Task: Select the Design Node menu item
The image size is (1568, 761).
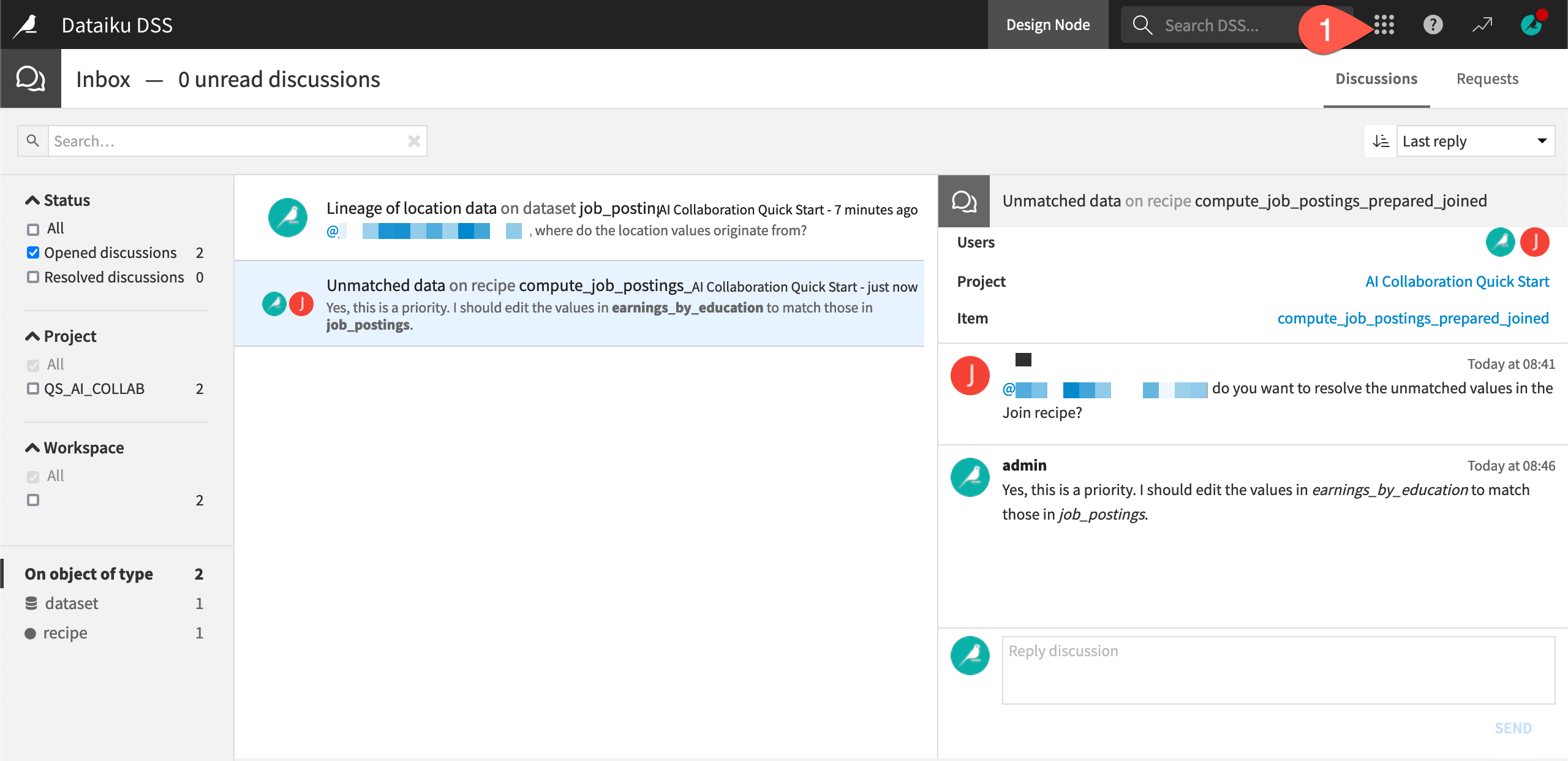Action: (x=1048, y=25)
